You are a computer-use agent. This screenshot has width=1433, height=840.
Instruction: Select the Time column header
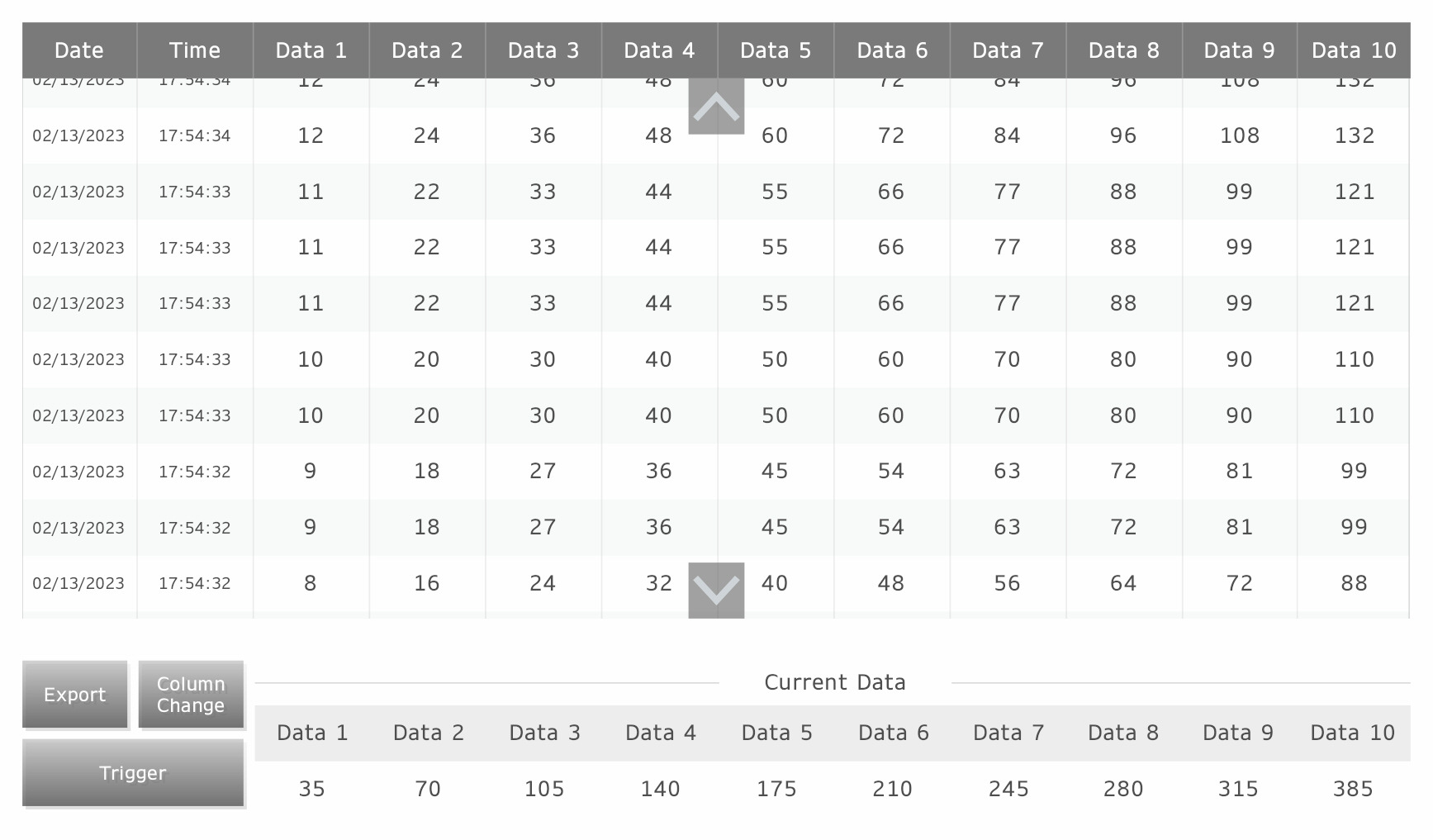point(195,50)
